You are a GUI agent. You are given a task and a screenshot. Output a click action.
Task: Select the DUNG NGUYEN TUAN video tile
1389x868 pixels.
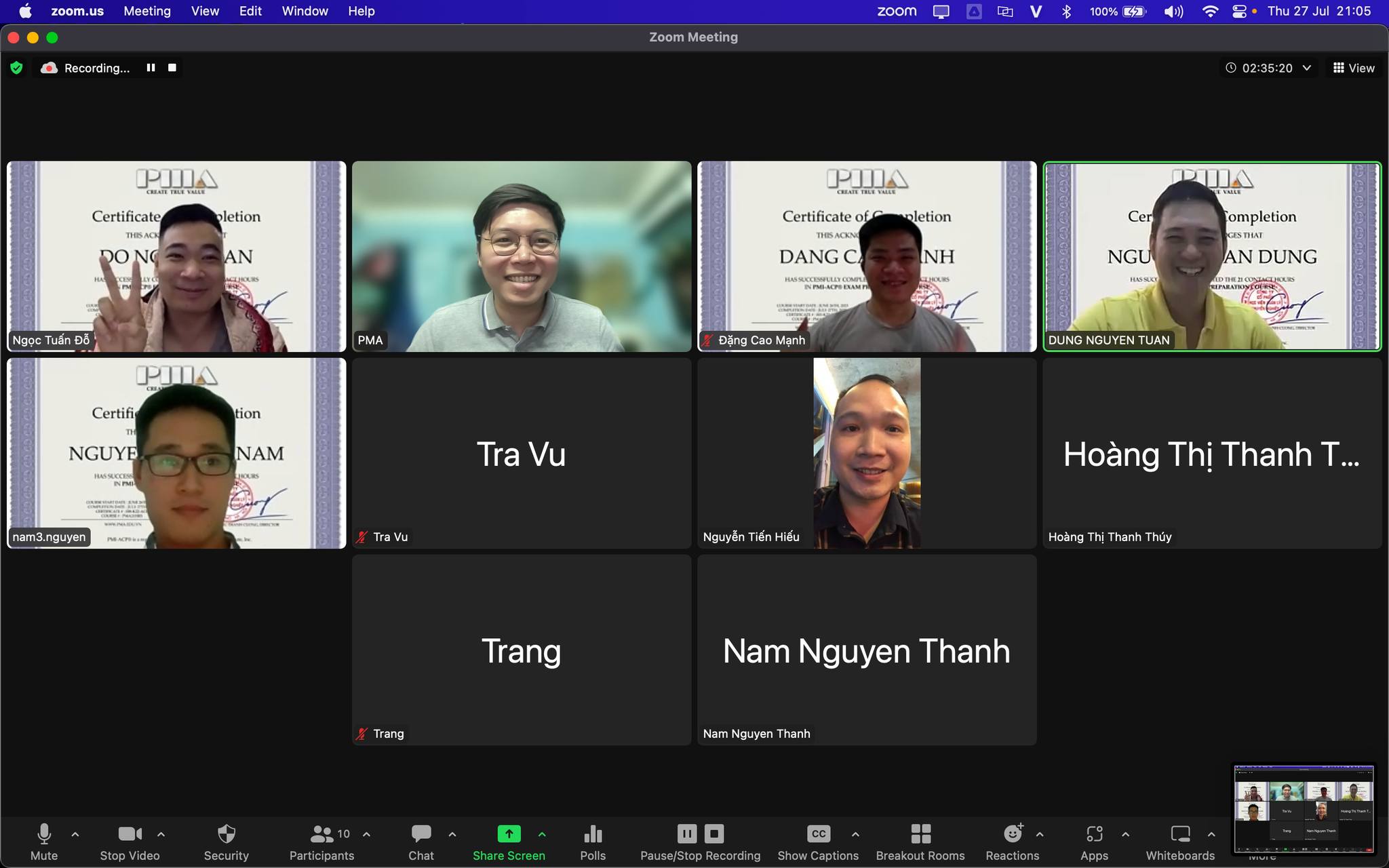tap(1212, 256)
